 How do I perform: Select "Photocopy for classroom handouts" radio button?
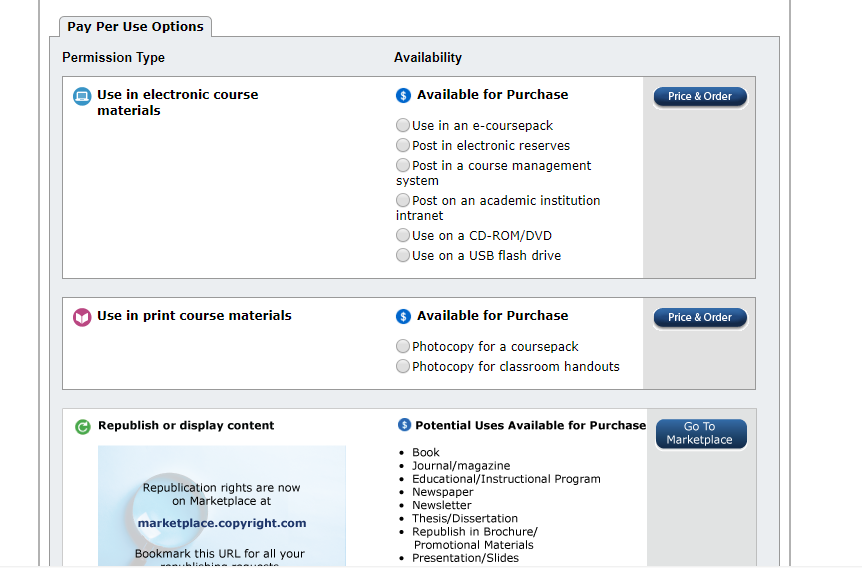[403, 367]
